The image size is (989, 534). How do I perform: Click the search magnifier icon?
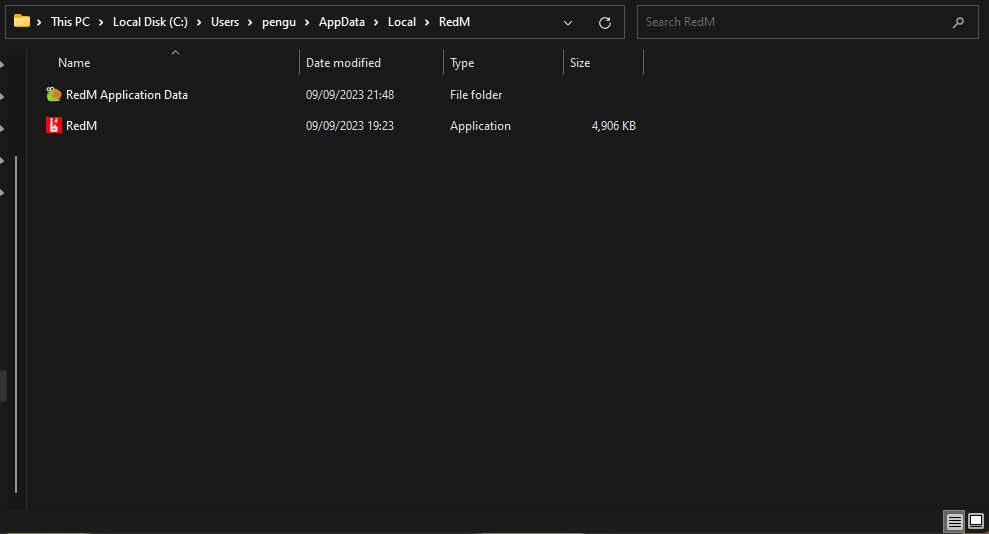coord(958,23)
